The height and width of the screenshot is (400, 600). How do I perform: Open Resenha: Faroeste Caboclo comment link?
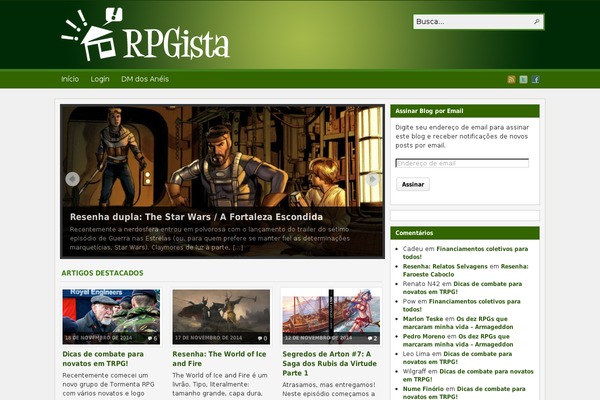coord(465,270)
